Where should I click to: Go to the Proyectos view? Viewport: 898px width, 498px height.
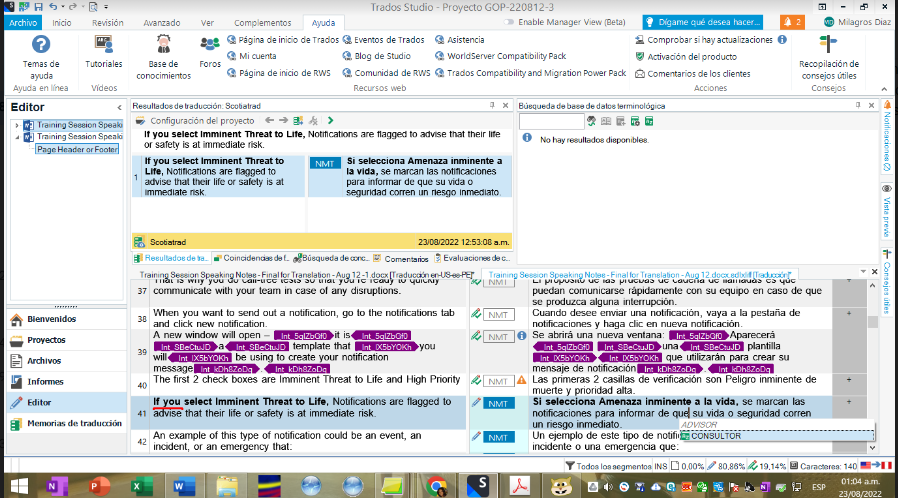(66, 339)
